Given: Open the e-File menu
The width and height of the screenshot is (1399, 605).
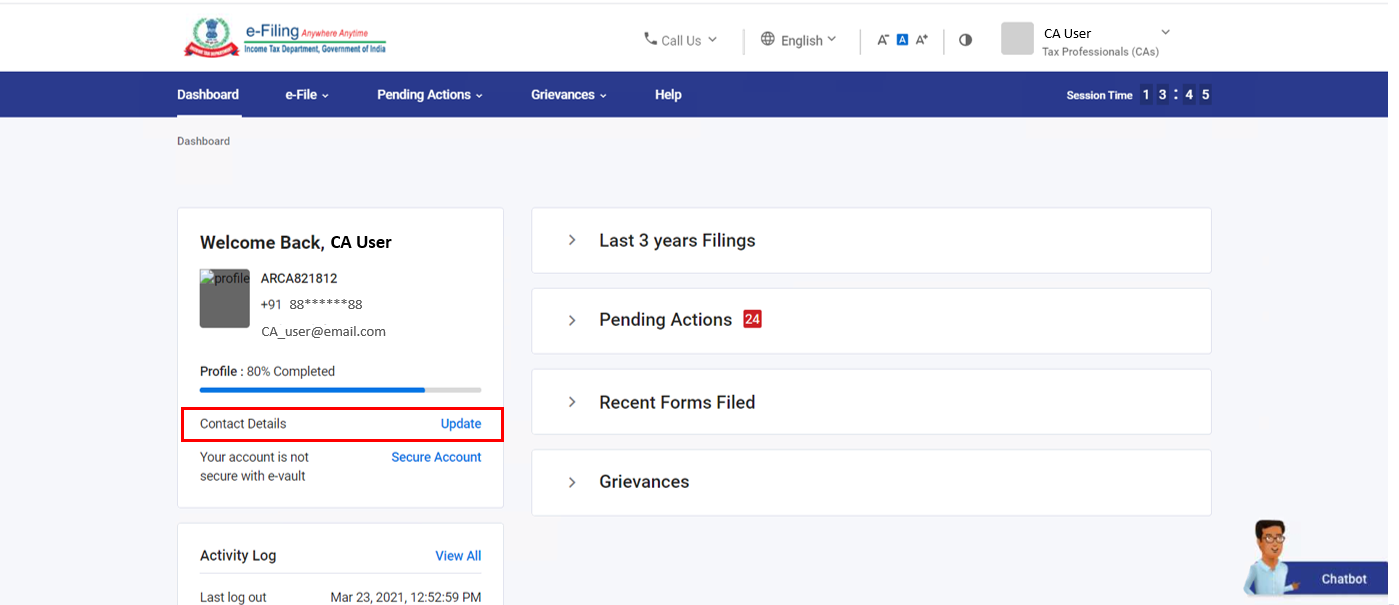Looking at the screenshot, I should (x=307, y=95).
